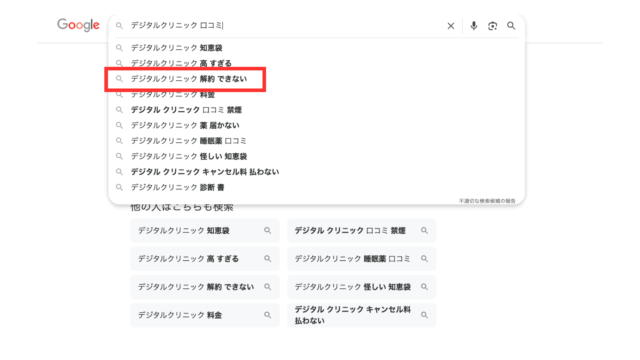Screen dimensions: 640x360
Task: Clear the search box with the X icon
Action: coord(451,26)
